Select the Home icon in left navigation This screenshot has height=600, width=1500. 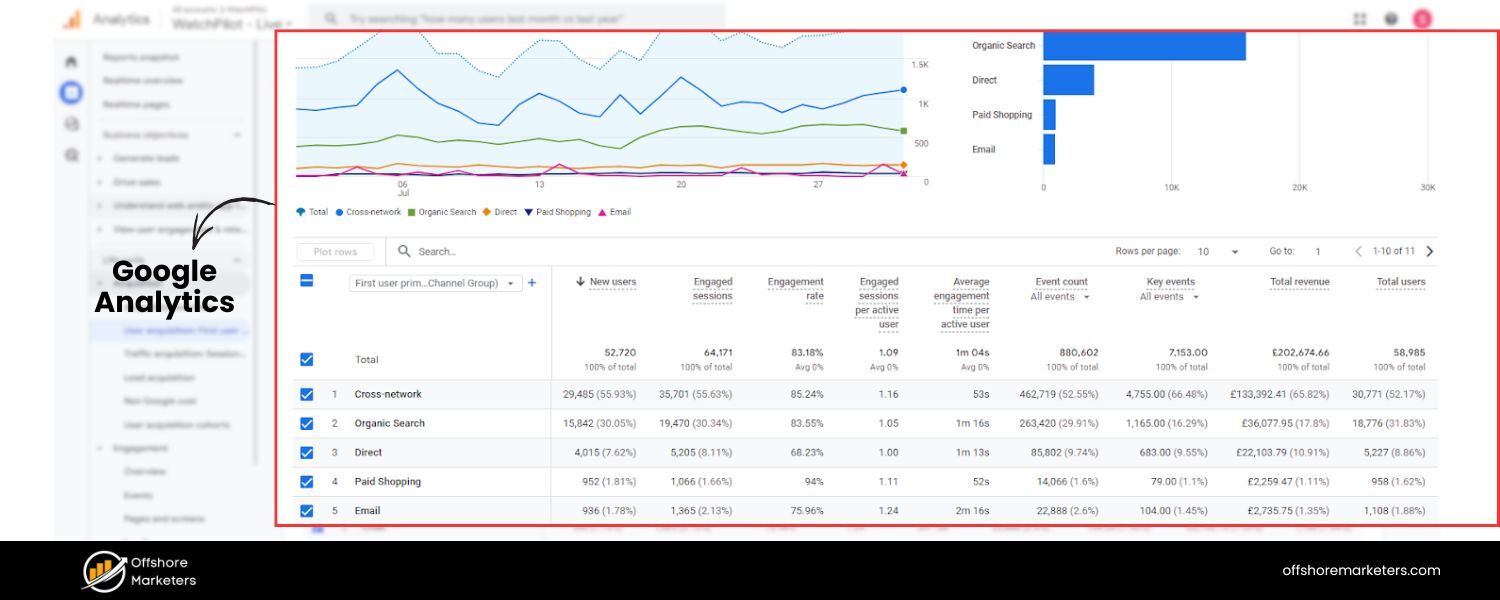coord(70,60)
